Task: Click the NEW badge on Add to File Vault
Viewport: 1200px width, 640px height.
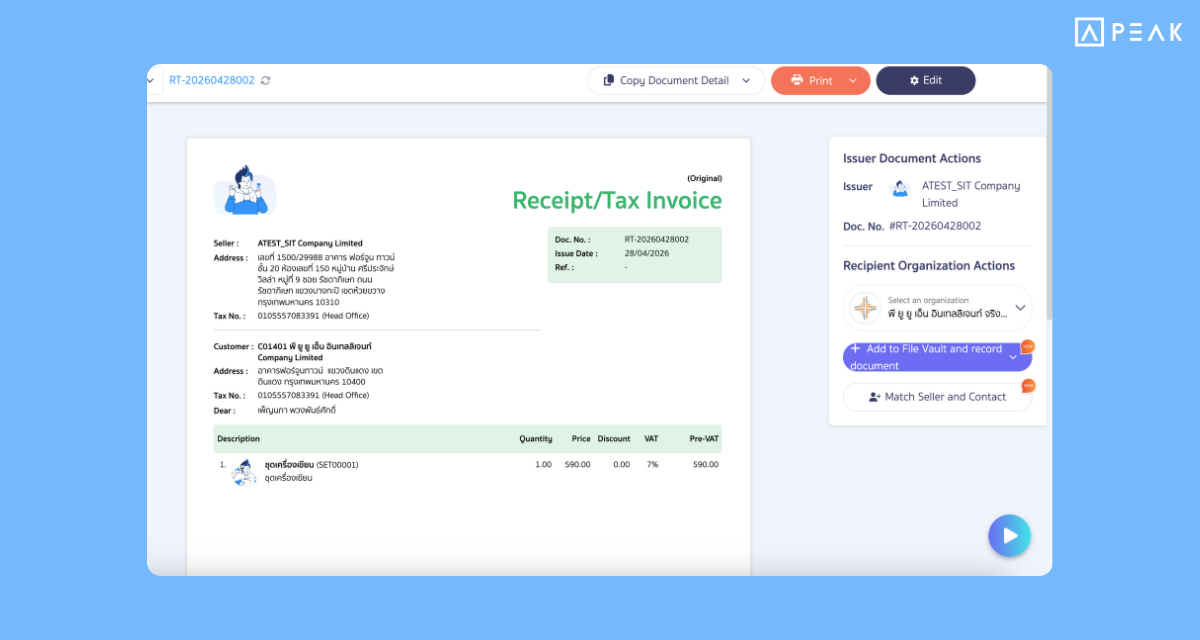Action: (1028, 347)
